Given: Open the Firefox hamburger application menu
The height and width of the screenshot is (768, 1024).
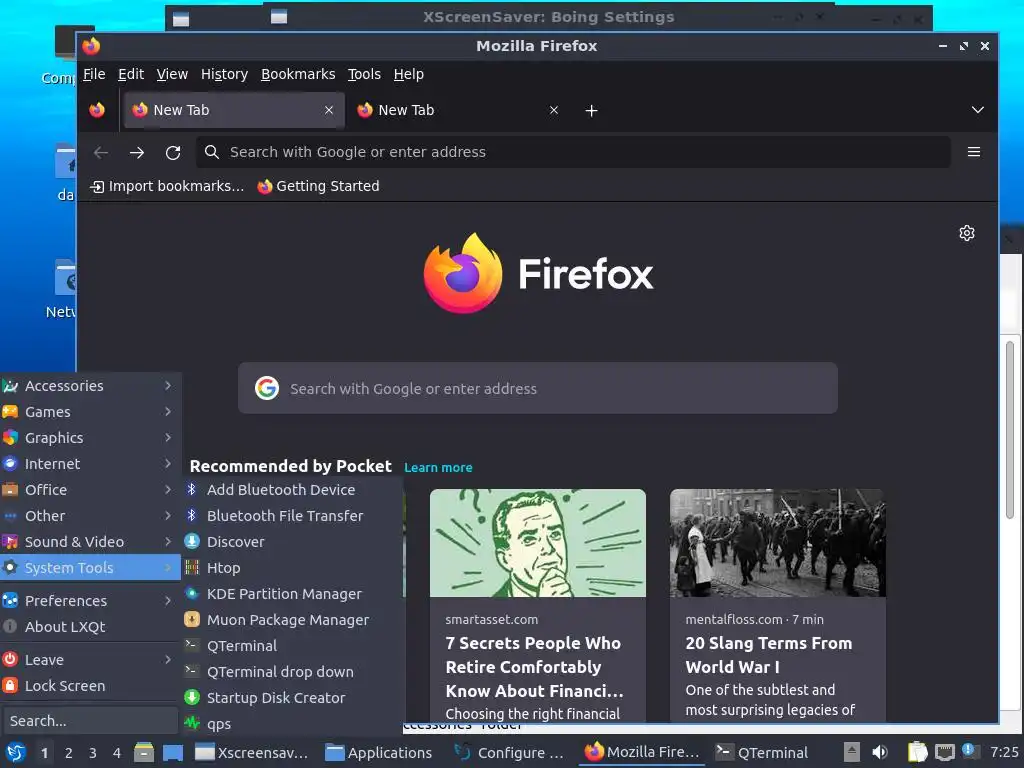Looking at the screenshot, I should (x=974, y=152).
